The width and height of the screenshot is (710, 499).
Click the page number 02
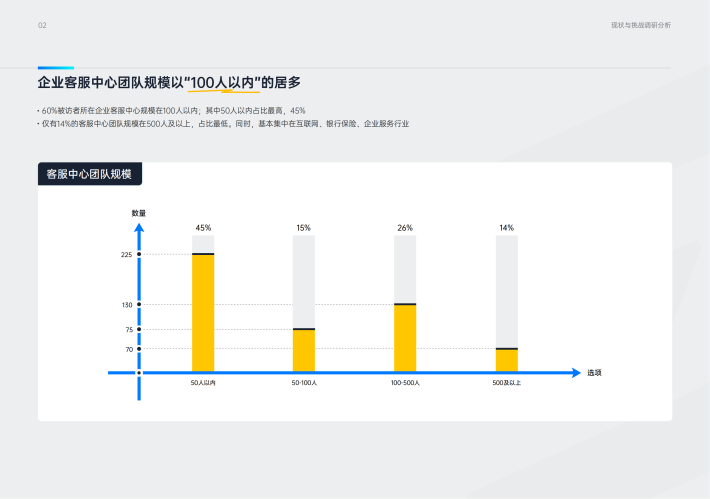pyautogui.click(x=42, y=25)
